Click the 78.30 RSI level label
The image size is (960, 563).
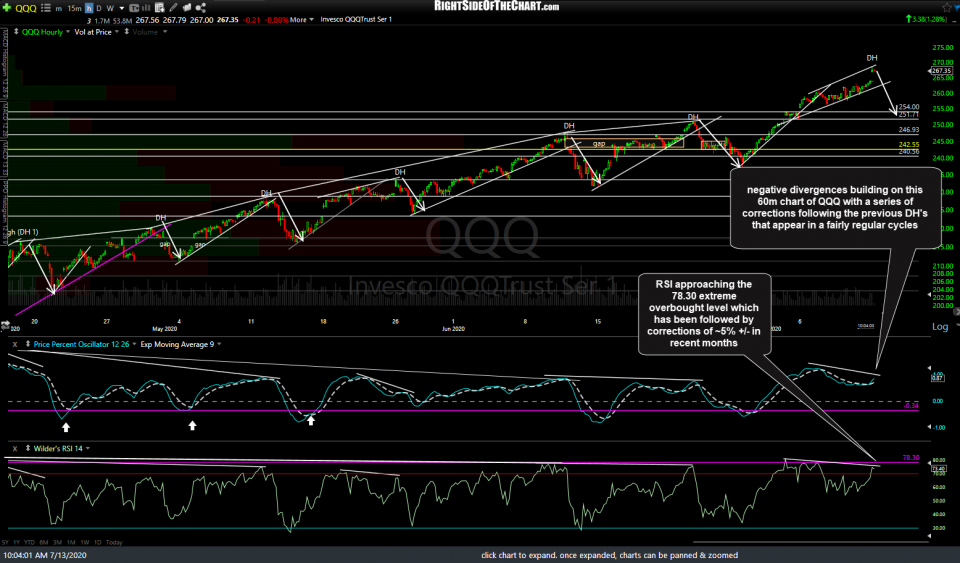910,457
